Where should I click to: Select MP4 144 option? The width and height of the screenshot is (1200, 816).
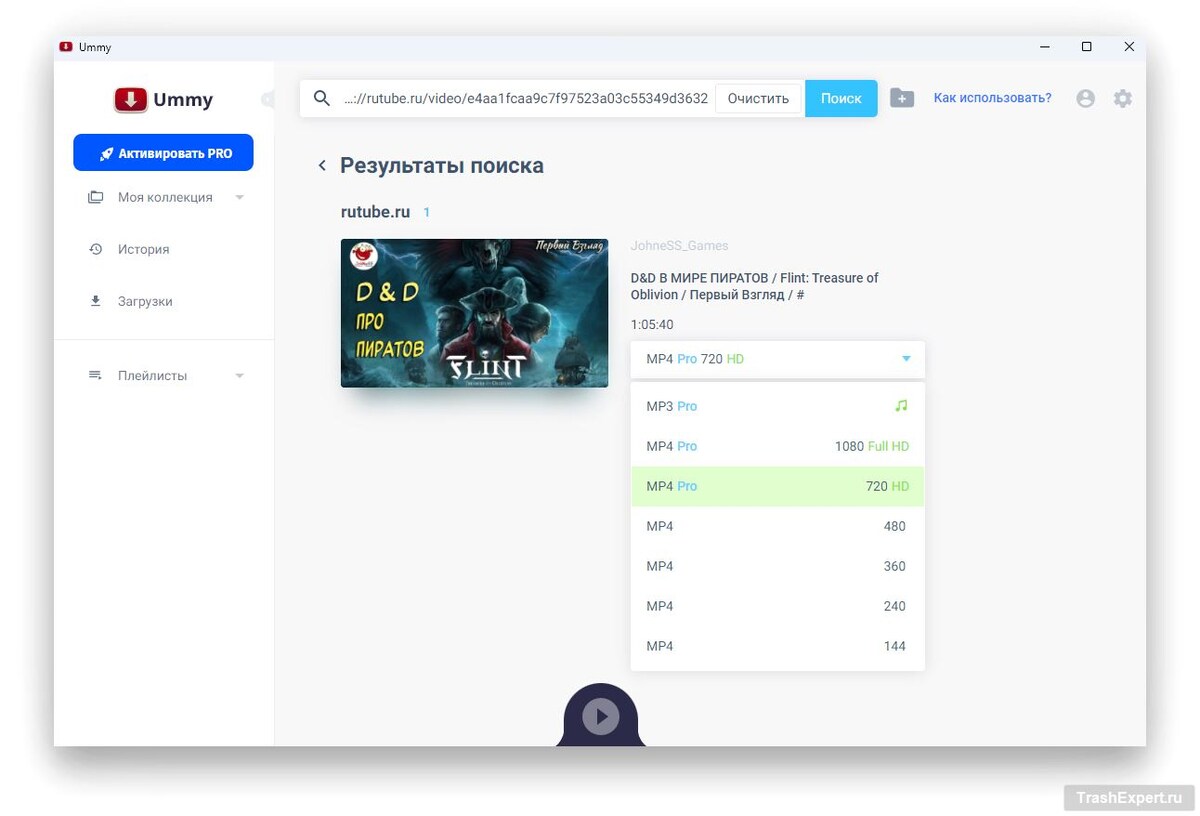[778, 646]
